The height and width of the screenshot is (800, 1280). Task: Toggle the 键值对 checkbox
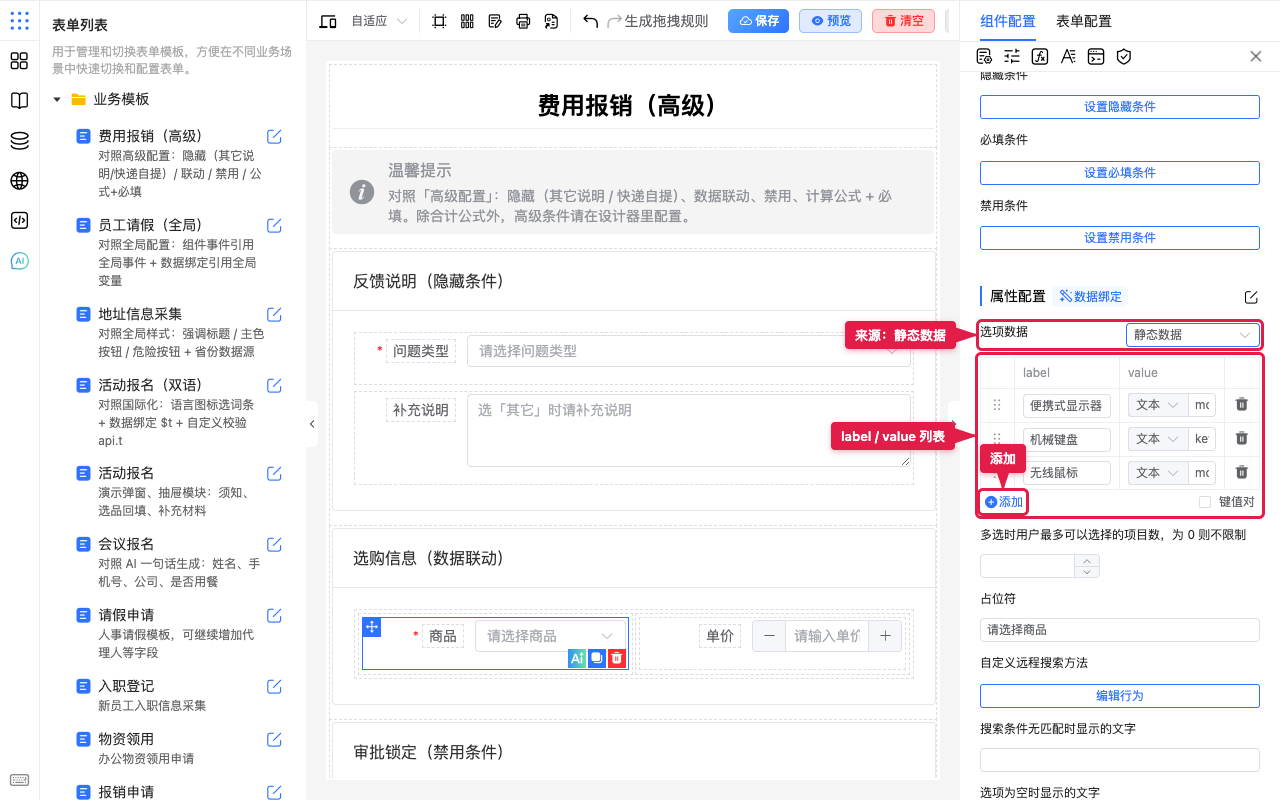pos(1205,502)
